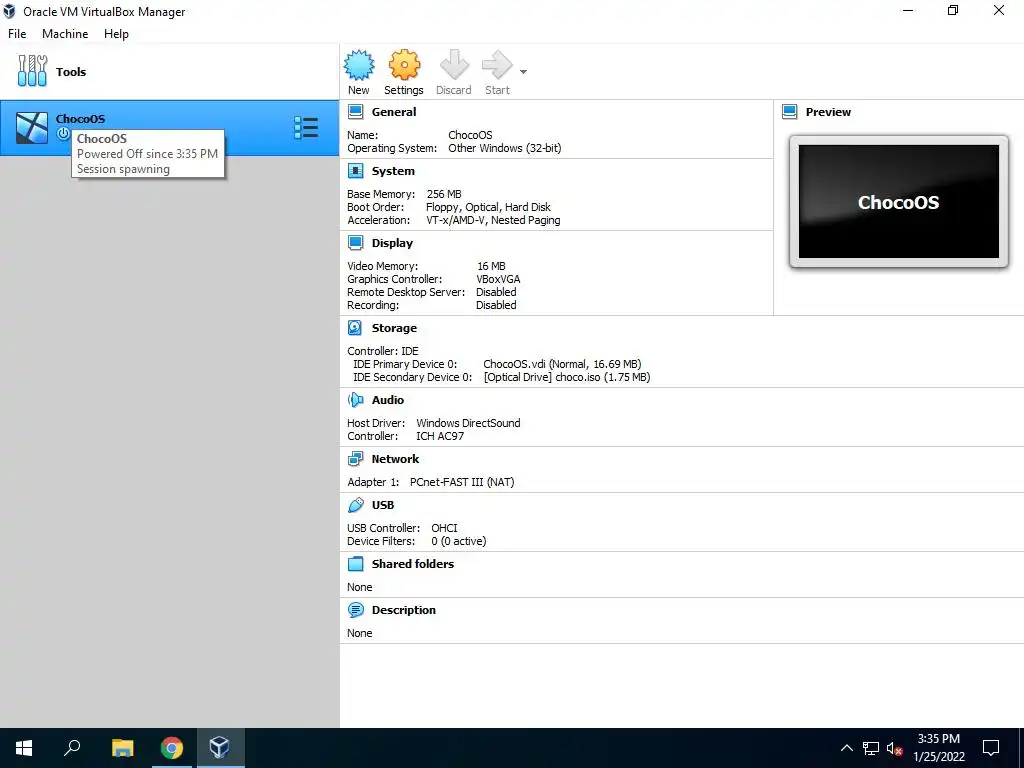Click the Description section bubble icon

click(355, 610)
